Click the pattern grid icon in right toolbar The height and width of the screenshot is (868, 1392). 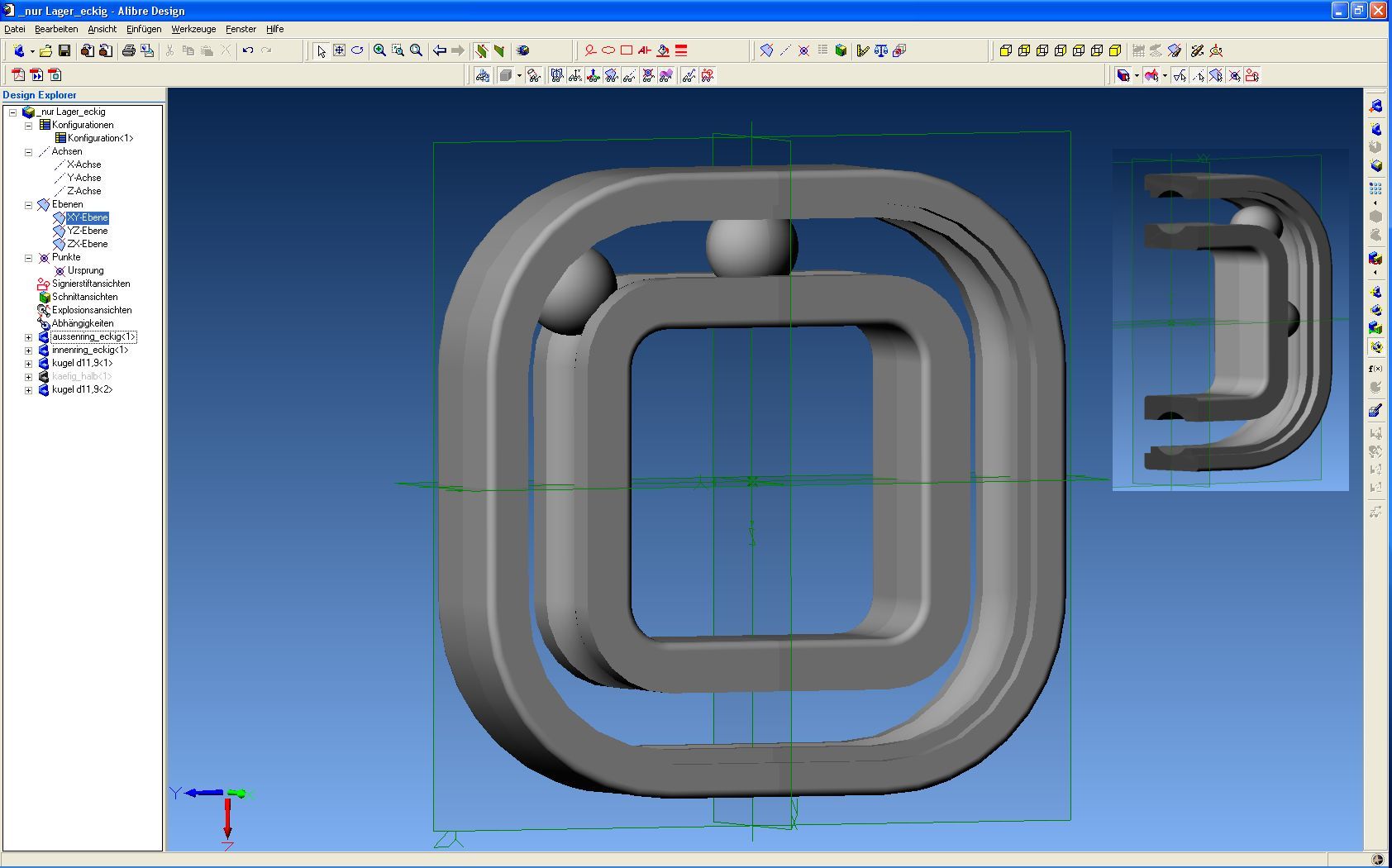[x=1375, y=188]
